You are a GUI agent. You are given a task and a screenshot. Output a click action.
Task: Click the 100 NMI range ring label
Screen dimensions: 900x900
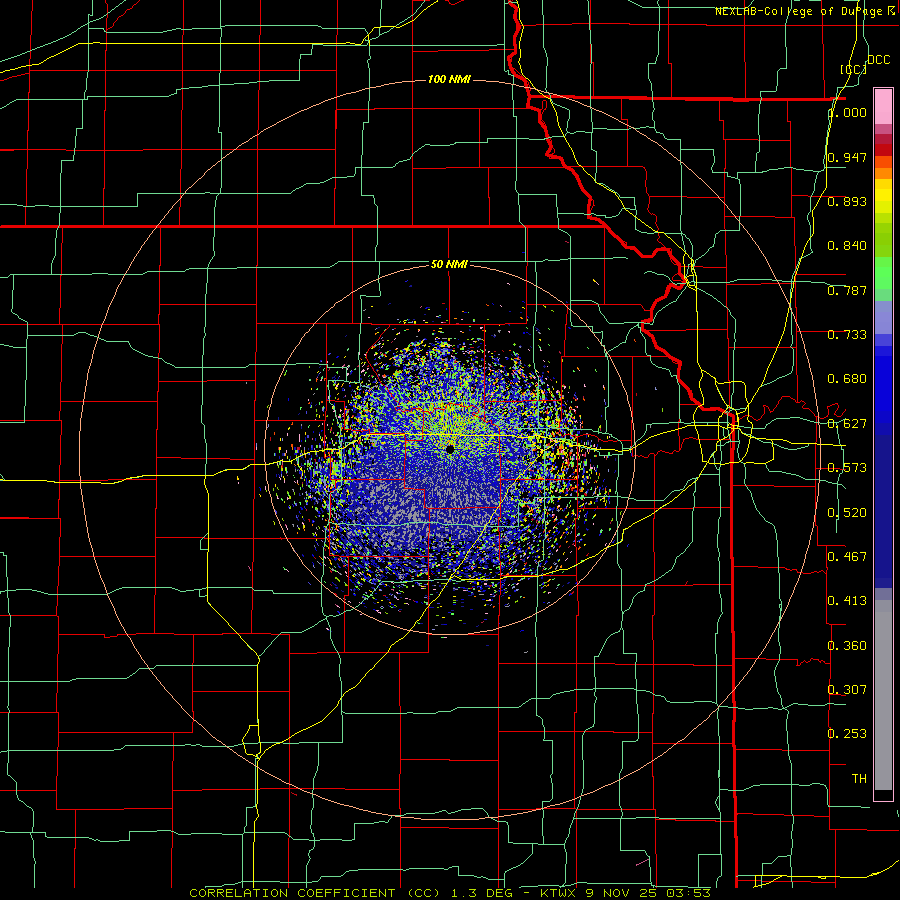pyautogui.click(x=449, y=79)
